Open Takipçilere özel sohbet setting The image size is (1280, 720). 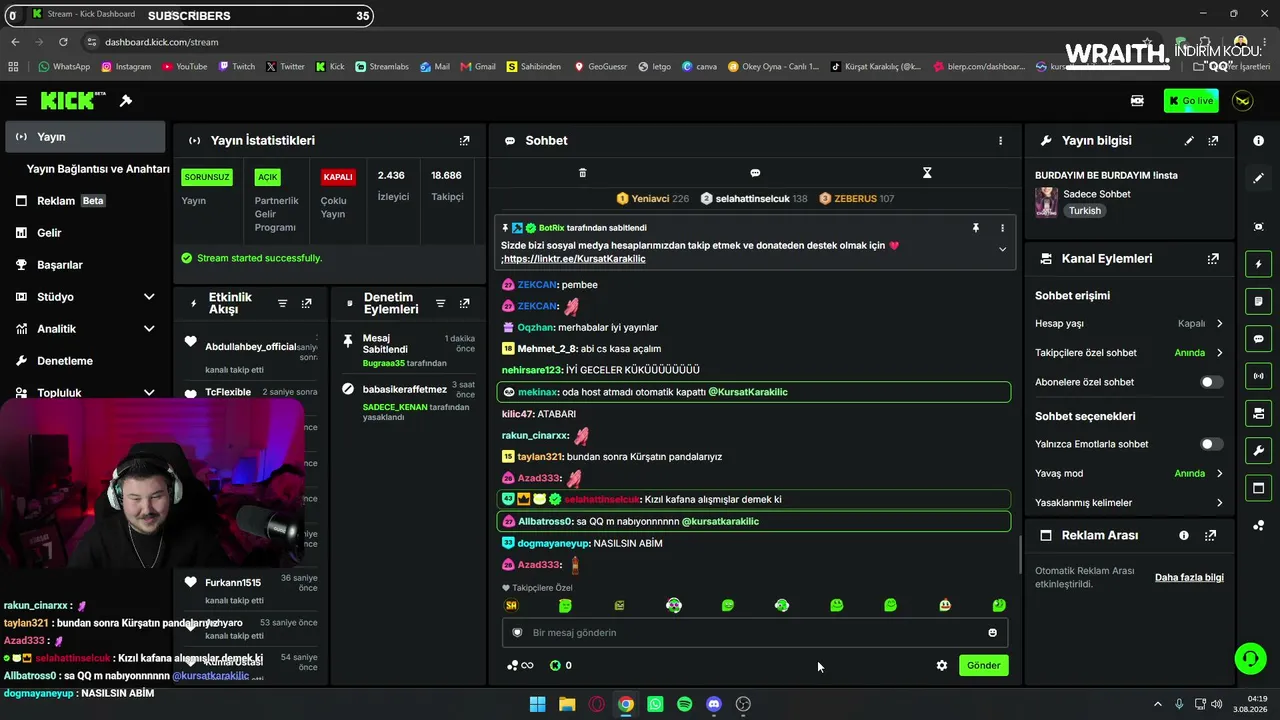1129,353
